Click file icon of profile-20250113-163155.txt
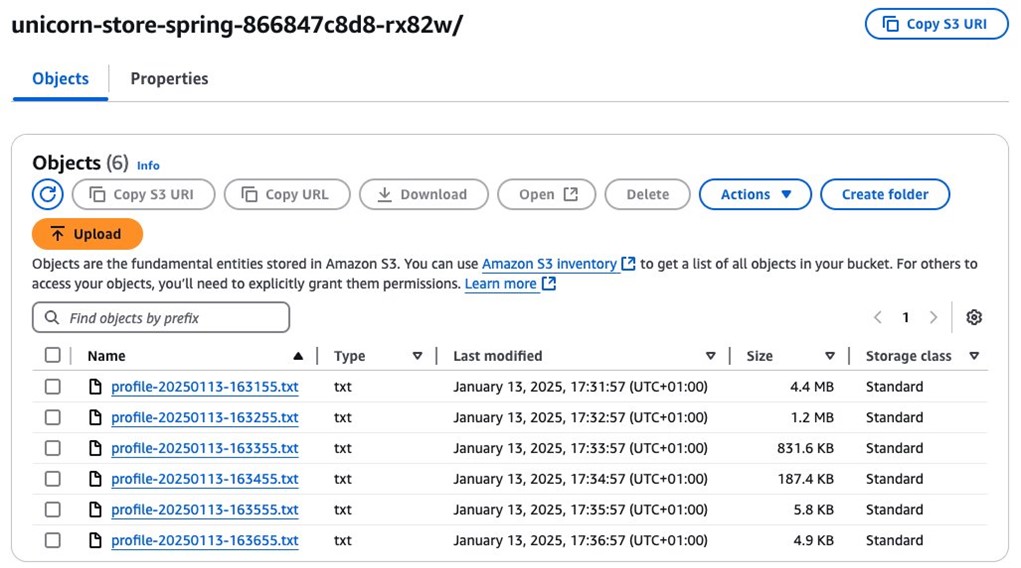Viewport: 1021px width, 568px height. click(x=95, y=387)
